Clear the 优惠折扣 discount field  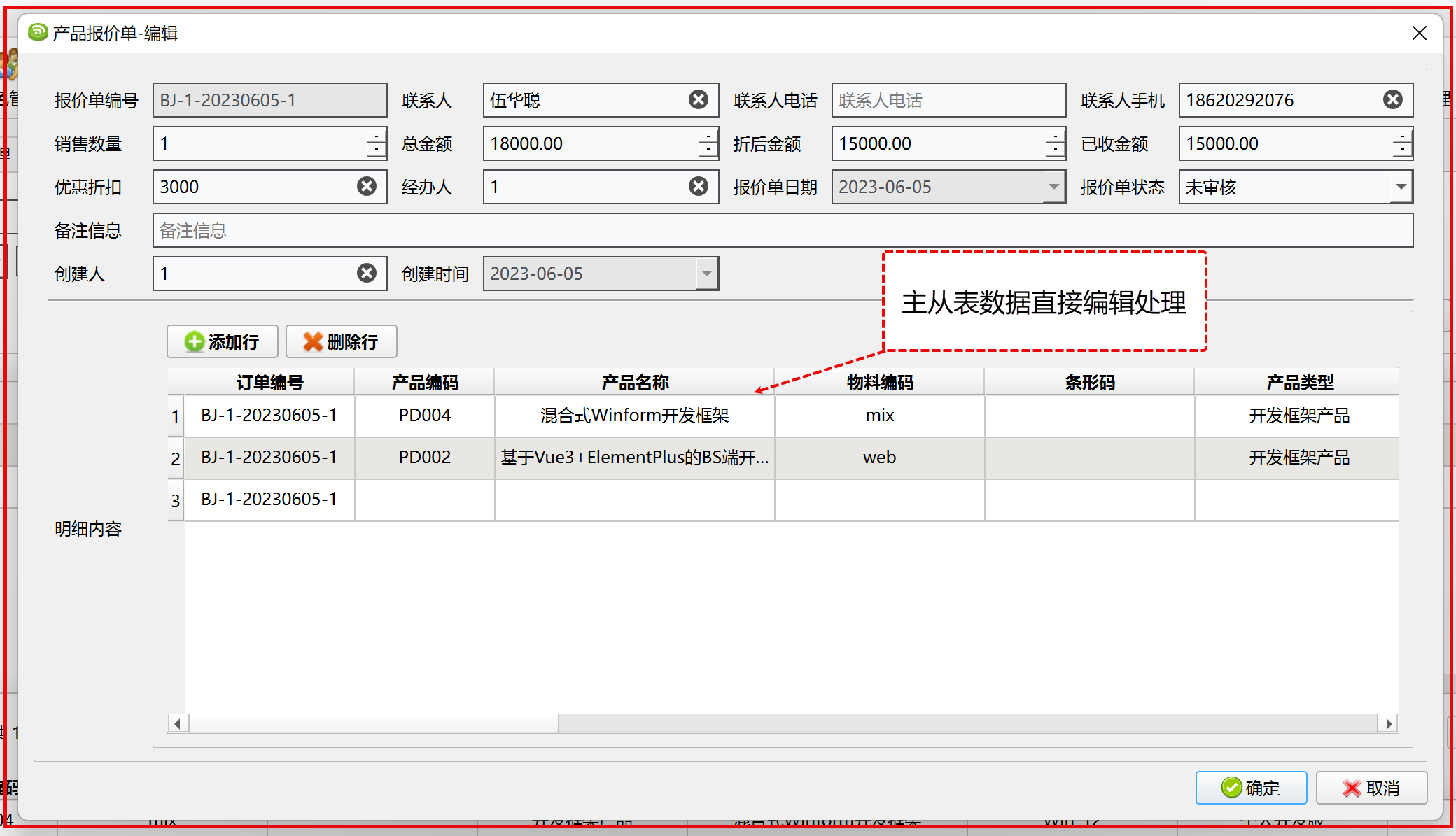tap(367, 186)
